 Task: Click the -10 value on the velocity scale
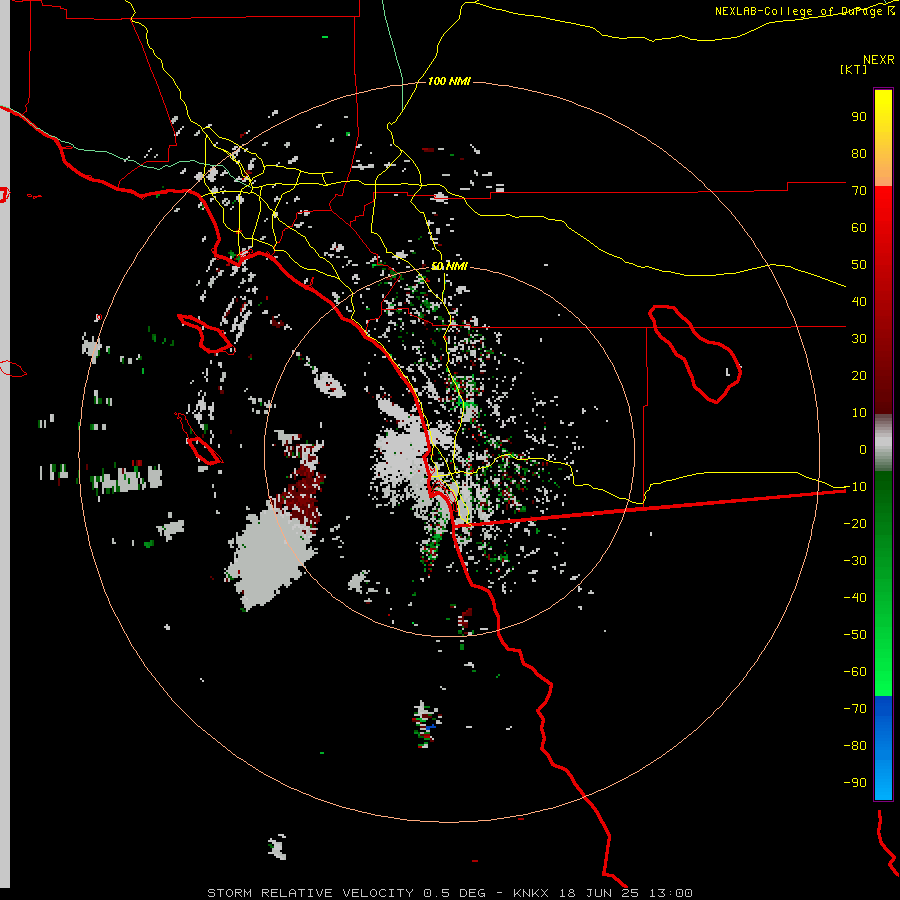(855, 487)
